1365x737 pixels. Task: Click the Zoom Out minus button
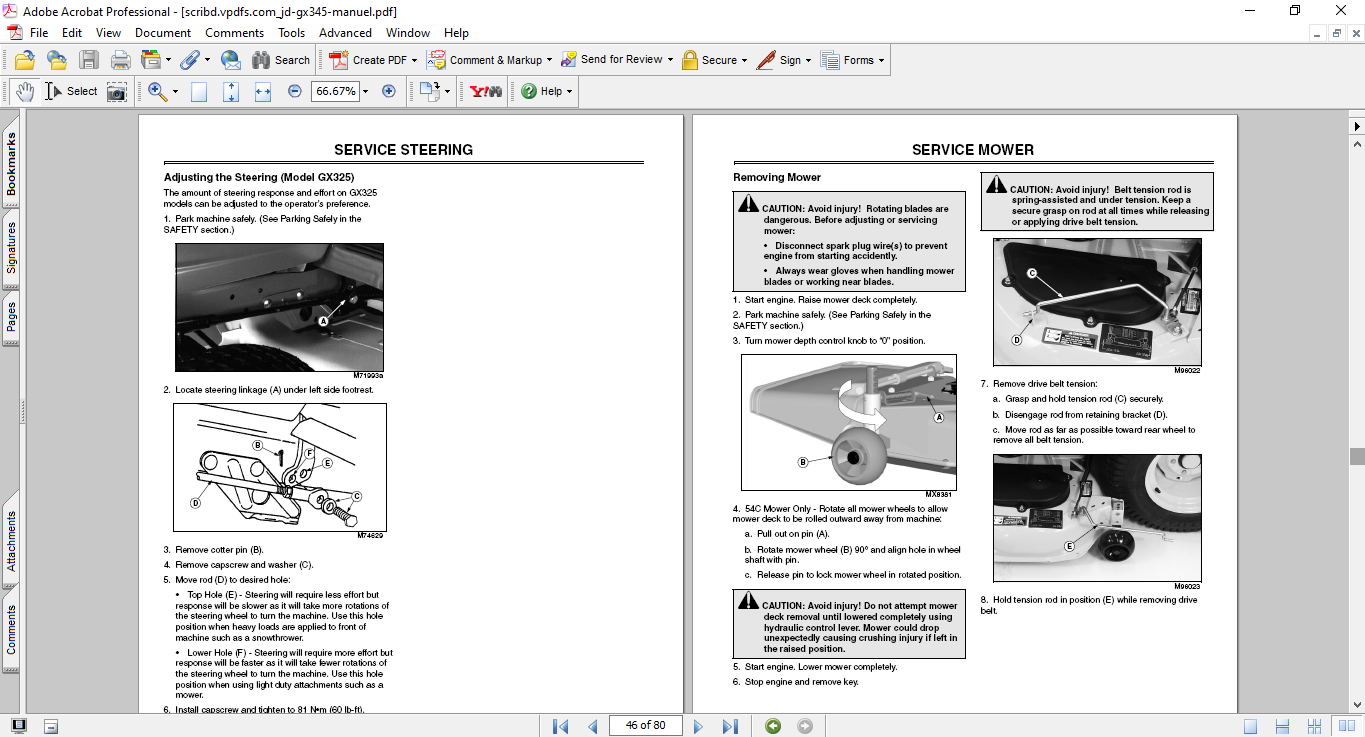click(294, 91)
